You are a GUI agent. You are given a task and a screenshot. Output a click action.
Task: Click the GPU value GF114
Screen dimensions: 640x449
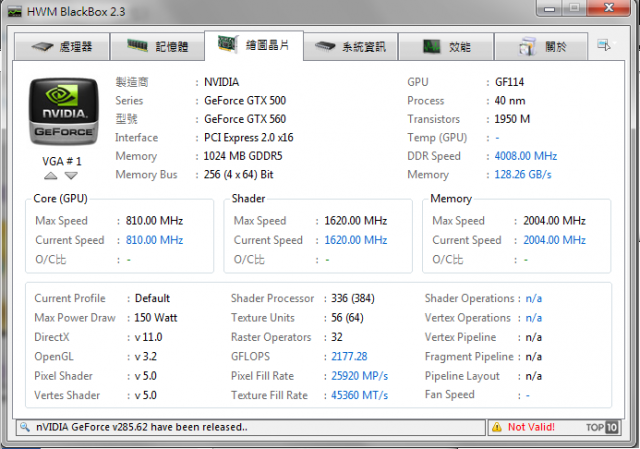(x=509, y=82)
